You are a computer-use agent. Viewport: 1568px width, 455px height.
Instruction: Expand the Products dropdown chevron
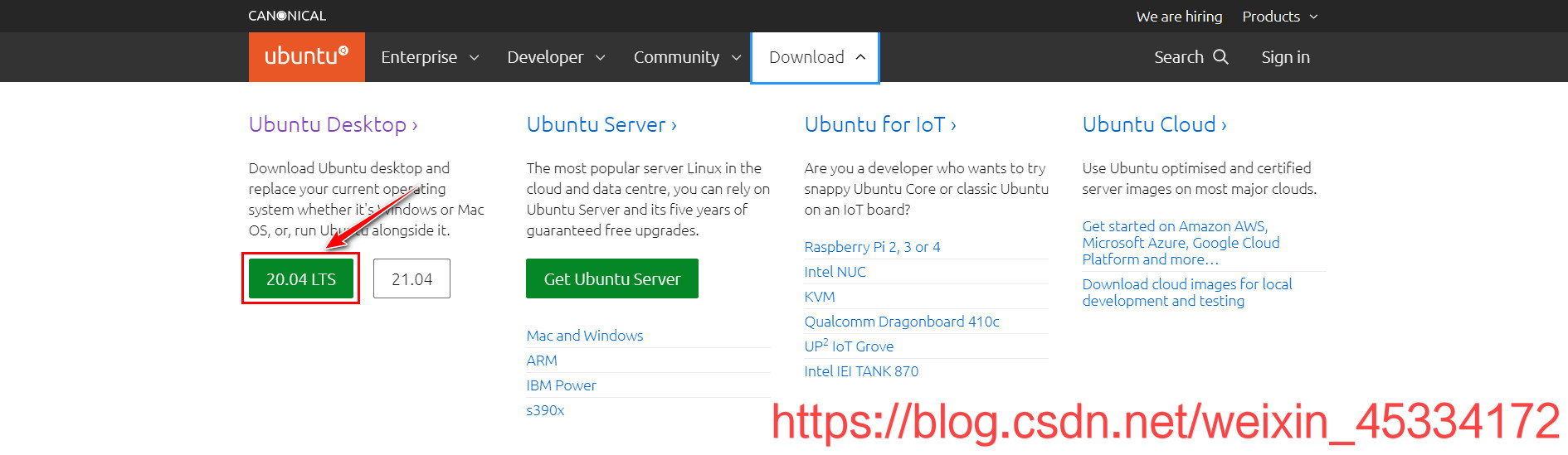click(x=1313, y=17)
